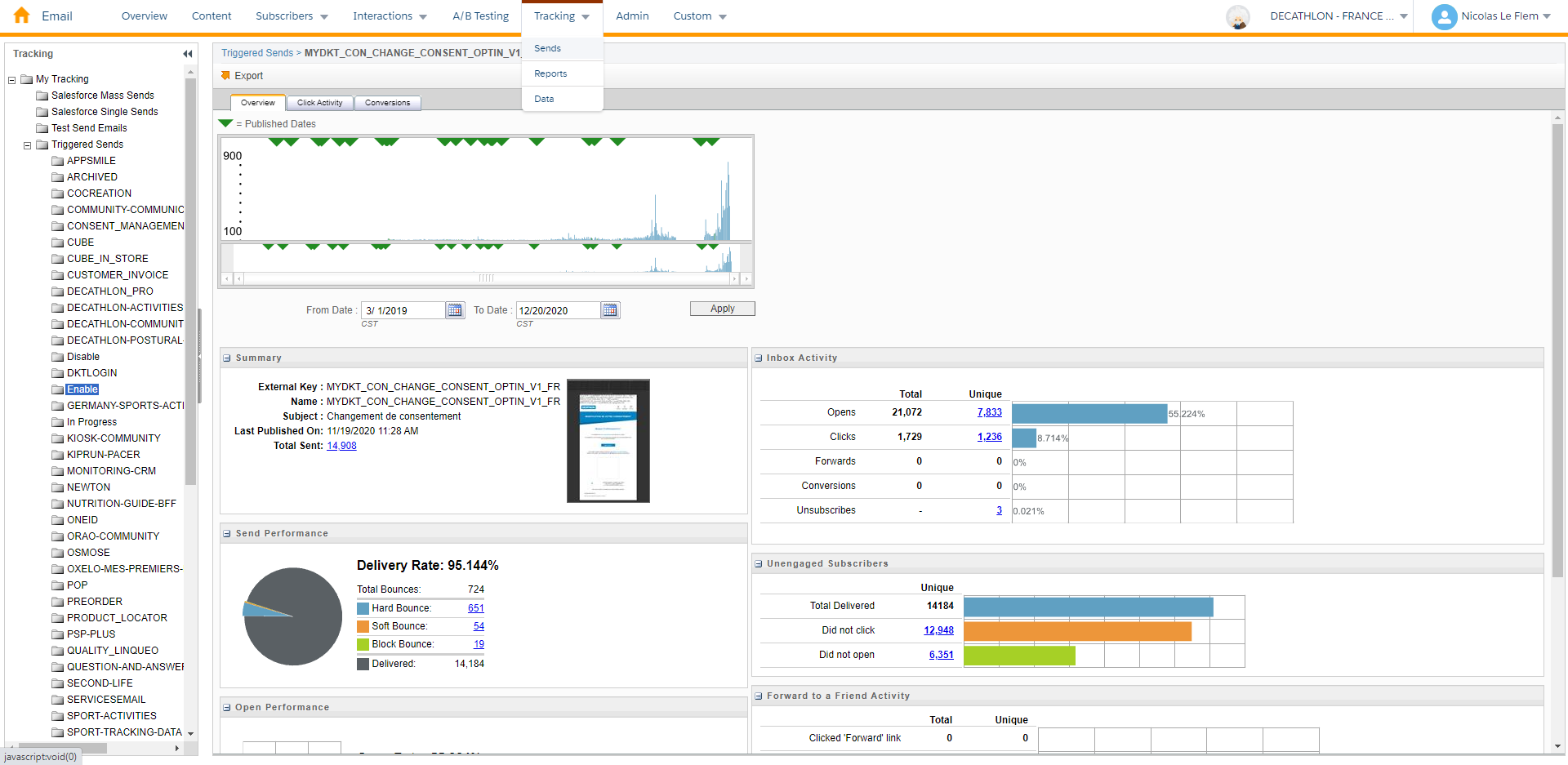Click the From Date input field
The width and height of the screenshot is (1568, 765).
(x=403, y=310)
